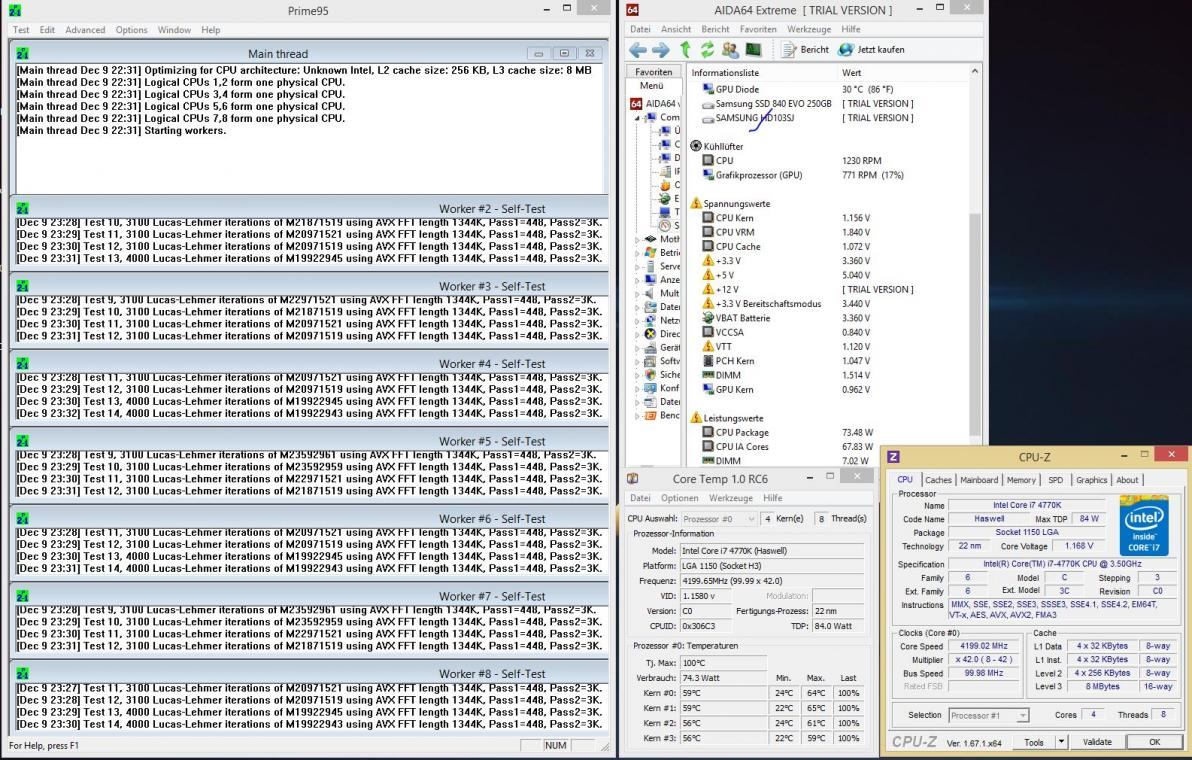Expand the Motherboard tree node arrow
Viewport: 1192px width, 760px height.
pyautogui.click(x=638, y=239)
